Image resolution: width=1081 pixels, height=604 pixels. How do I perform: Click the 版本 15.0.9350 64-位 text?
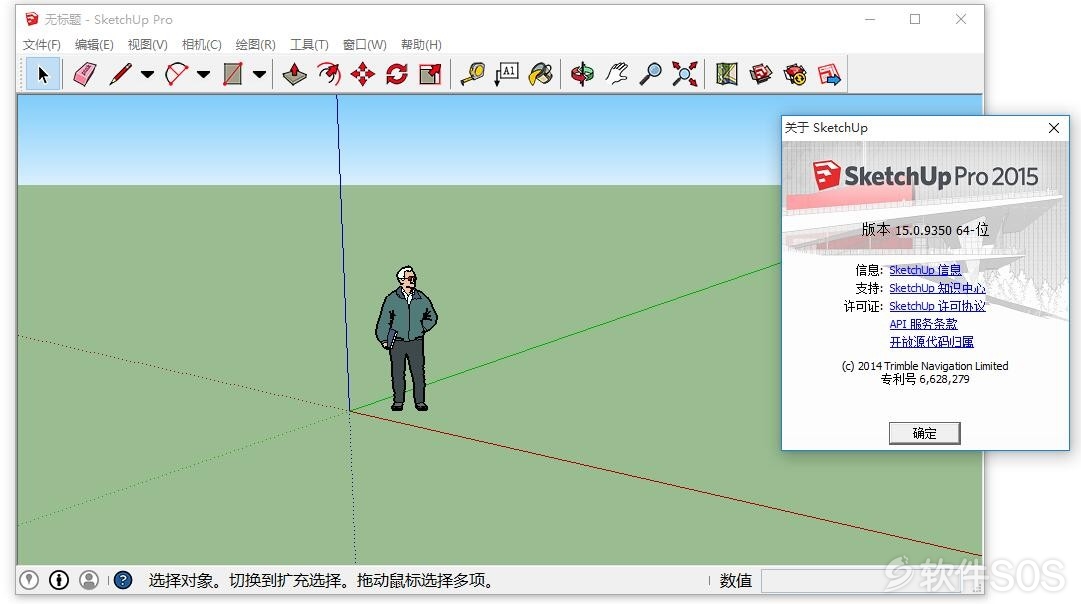pyautogui.click(x=925, y=230)
